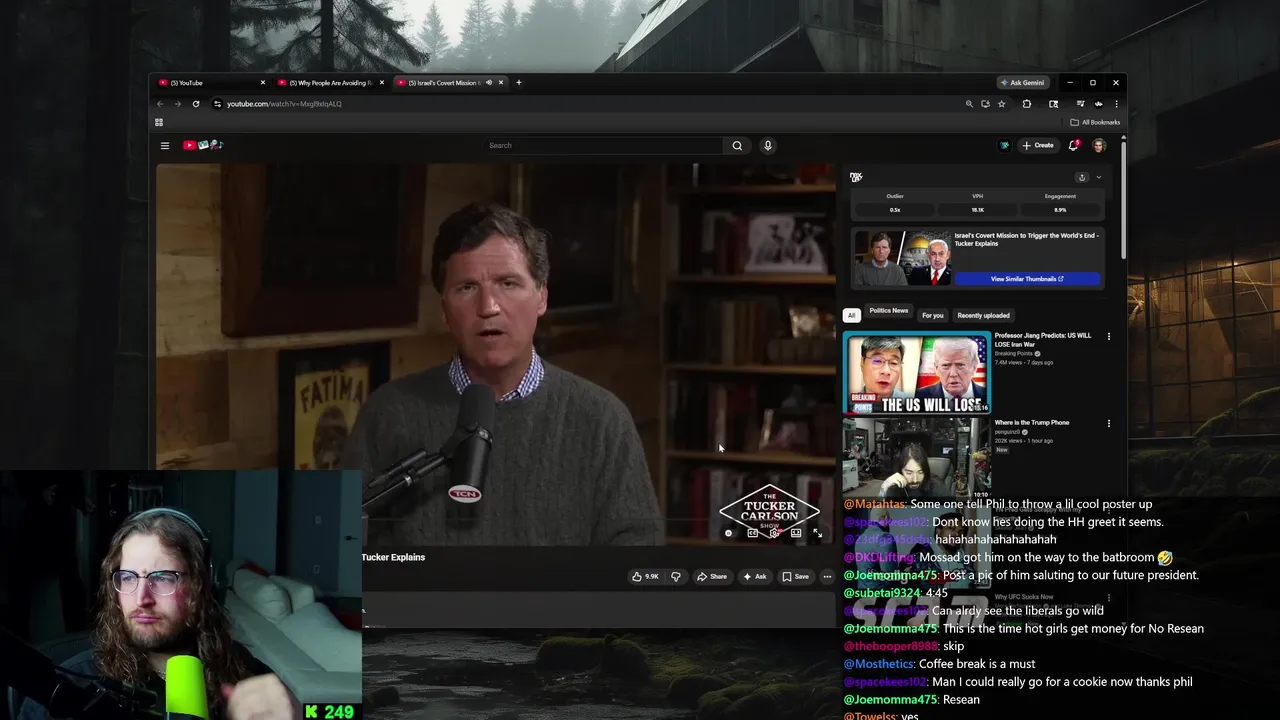Open the video player settings gear
The image size is (1280, 720).
coord(775,533)
